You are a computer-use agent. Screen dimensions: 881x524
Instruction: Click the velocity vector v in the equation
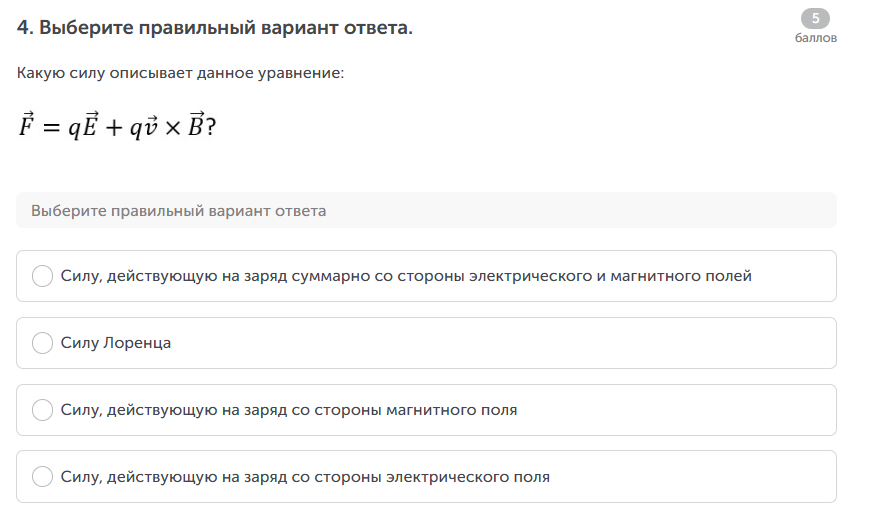point(152,128)
